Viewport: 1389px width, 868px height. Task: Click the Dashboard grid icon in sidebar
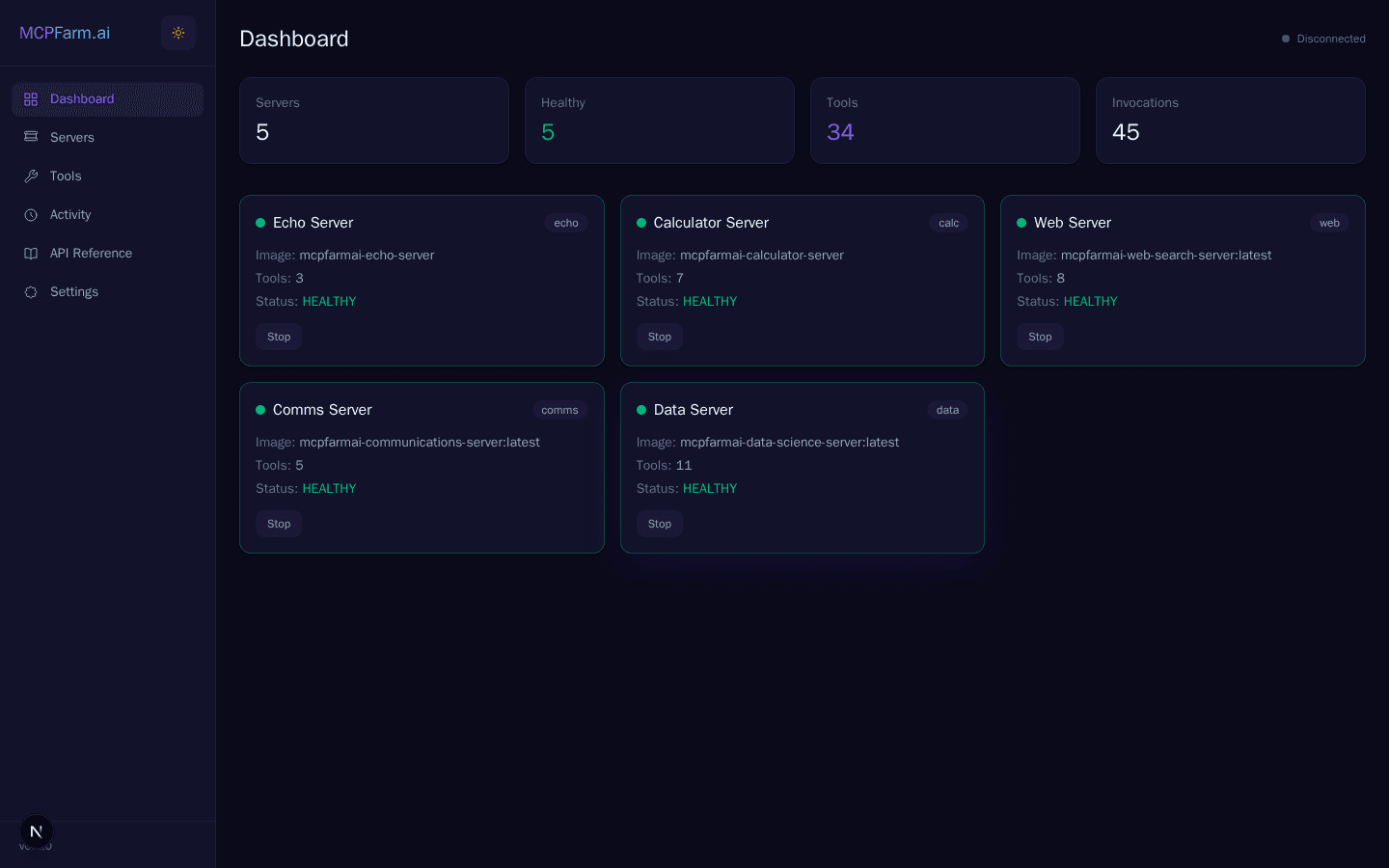point(30,98)
